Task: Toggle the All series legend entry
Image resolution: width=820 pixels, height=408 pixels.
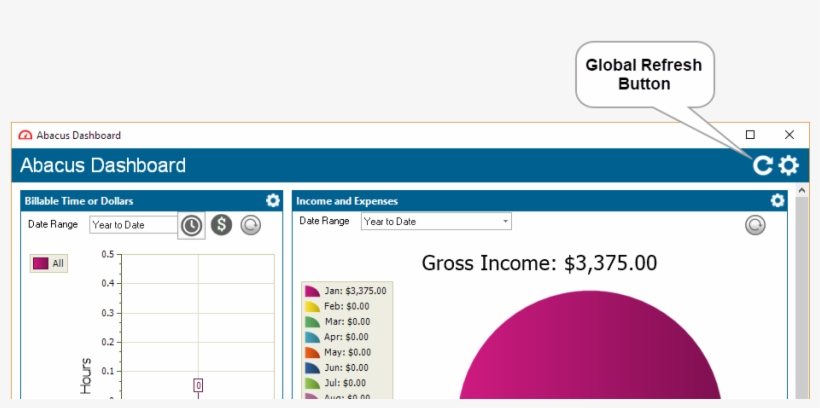Action: pos(49,263)
